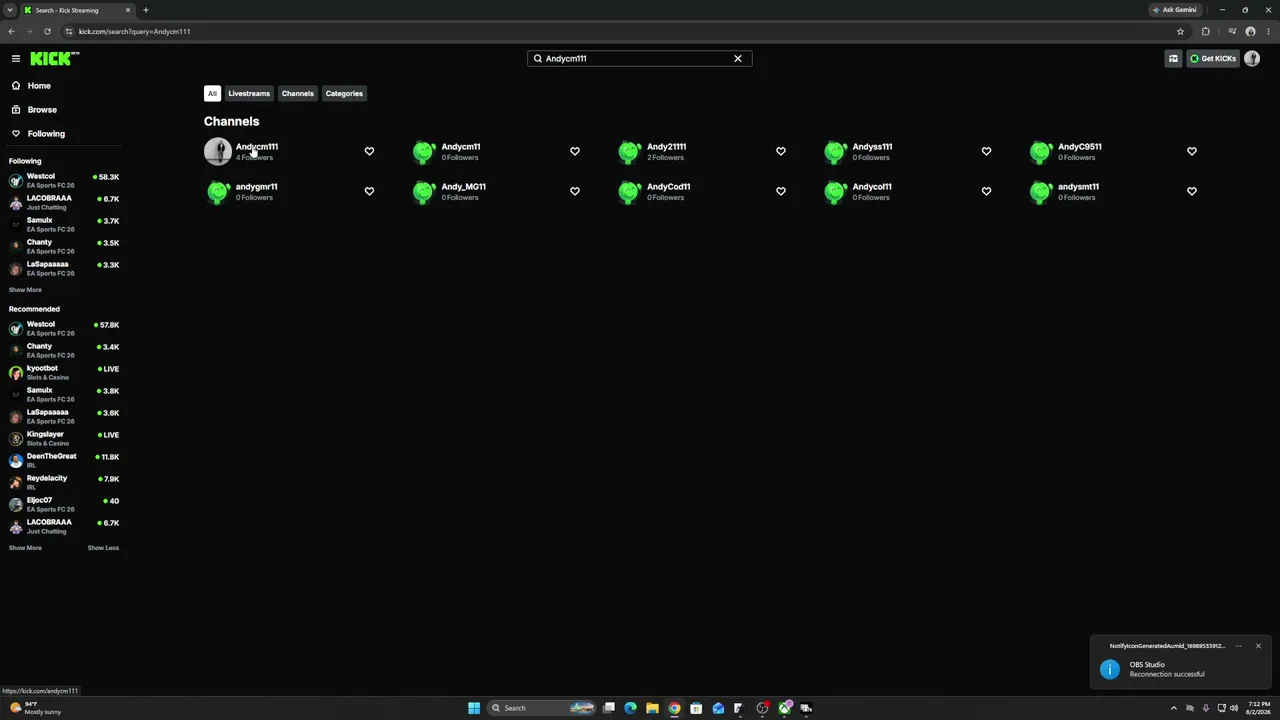
Task: Open Eljoc07 channel avatar in Recommended
Action: click(x=16, y=504)
